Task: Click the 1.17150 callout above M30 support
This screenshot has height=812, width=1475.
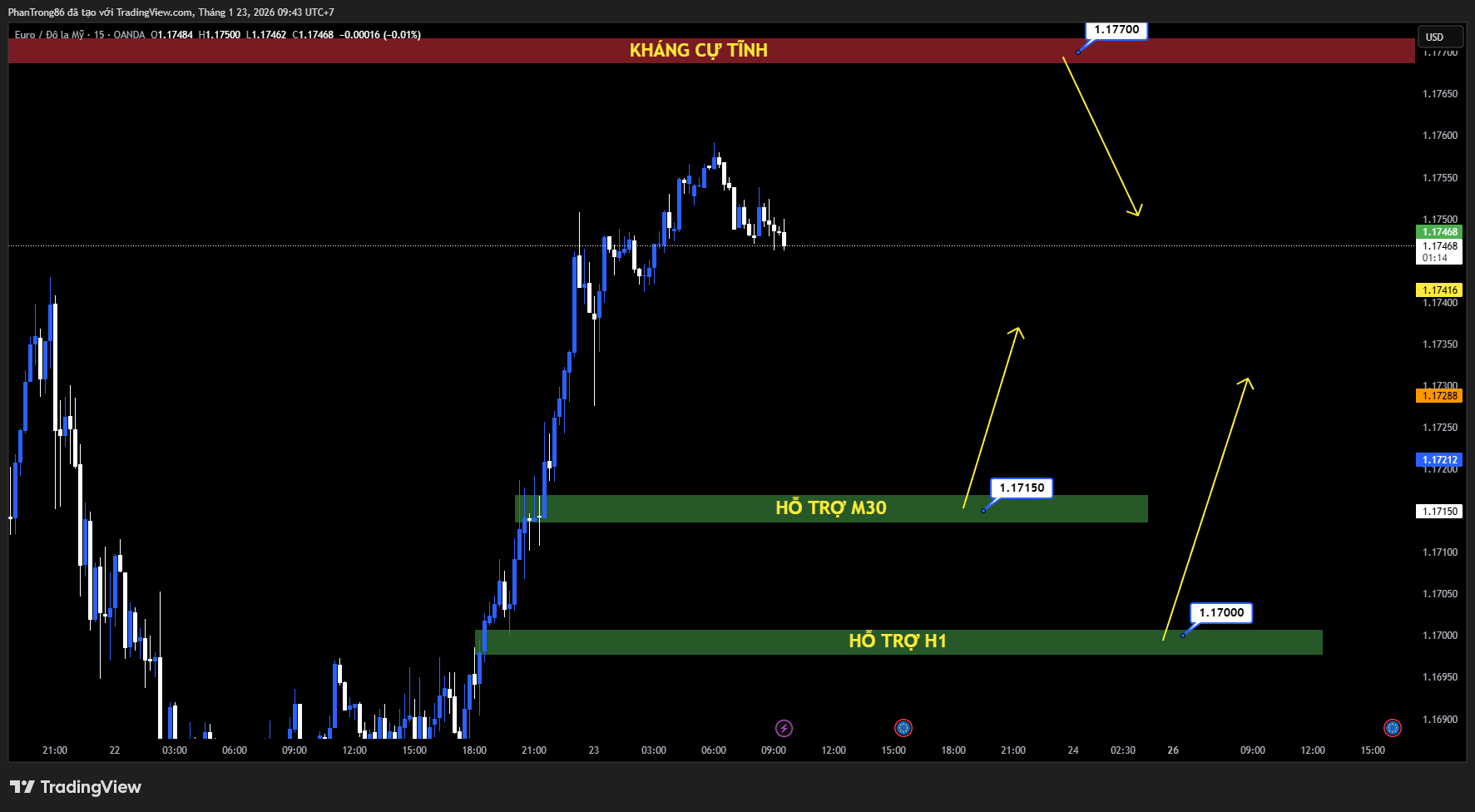Action: pyautogui.click(x=1022, y=488)
